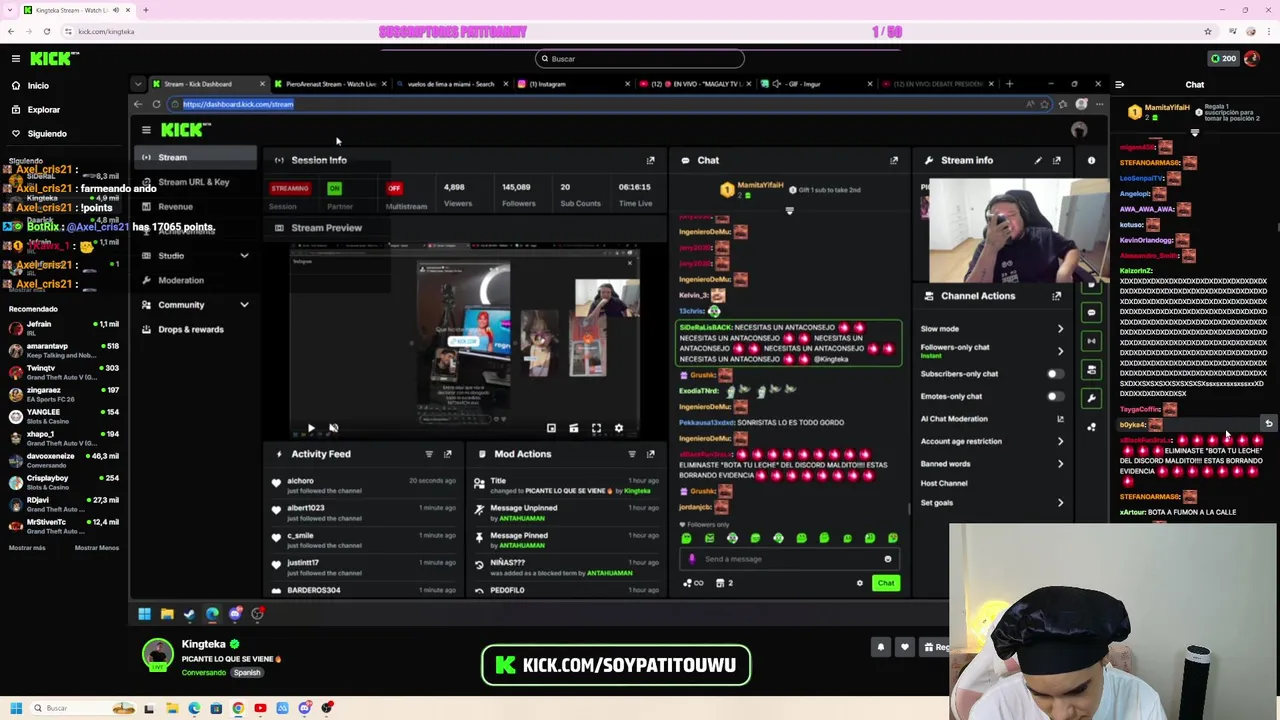Open the Kick dashboard hamburger menu
This screenshot has height=720, width=1280.
(146, 130)
